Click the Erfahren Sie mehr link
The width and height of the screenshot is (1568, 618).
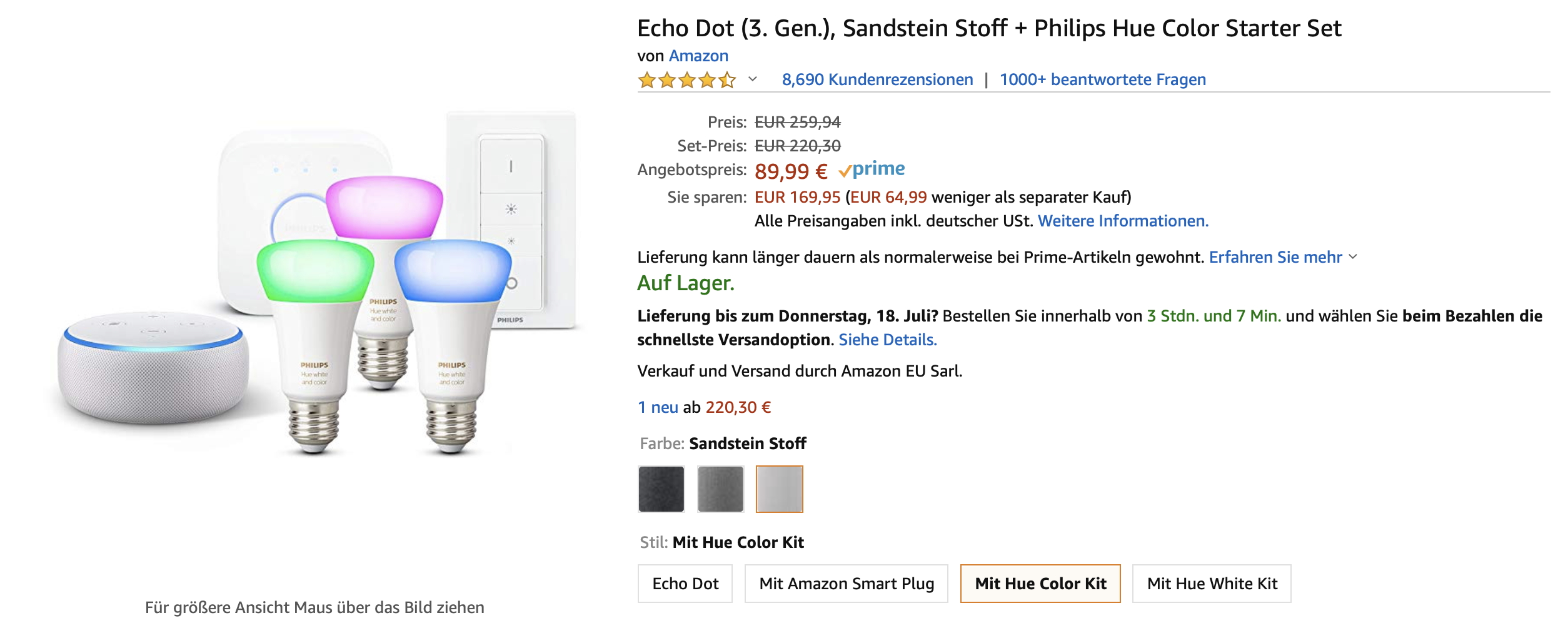click(x=1275, y=258)
